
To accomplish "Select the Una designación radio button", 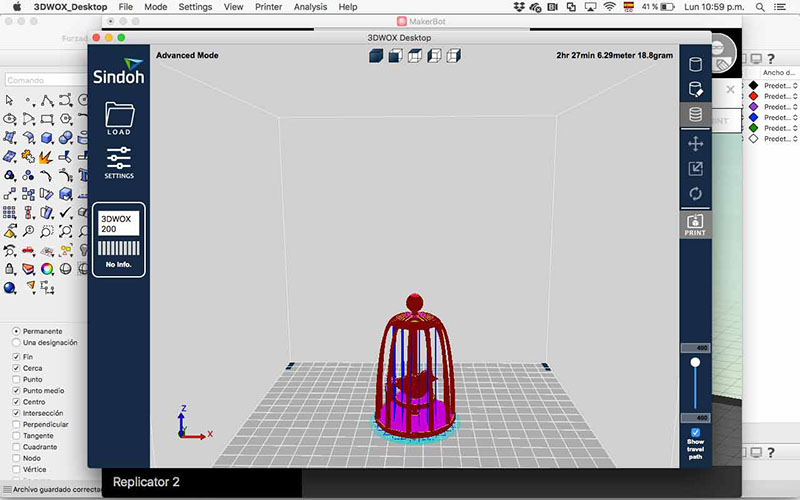I will [x=16, y=342].
